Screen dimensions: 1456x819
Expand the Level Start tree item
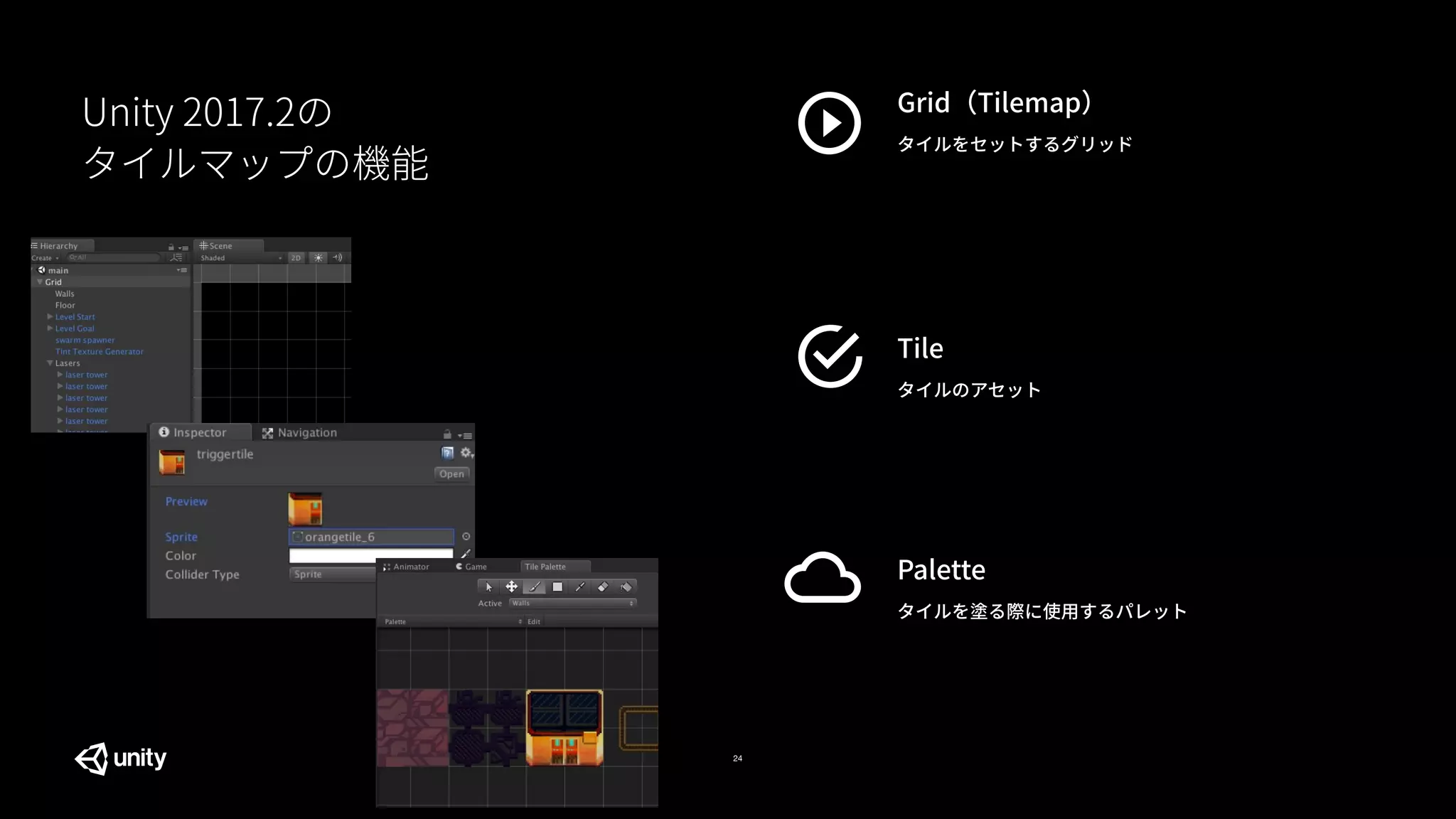(x=50, y=316)
